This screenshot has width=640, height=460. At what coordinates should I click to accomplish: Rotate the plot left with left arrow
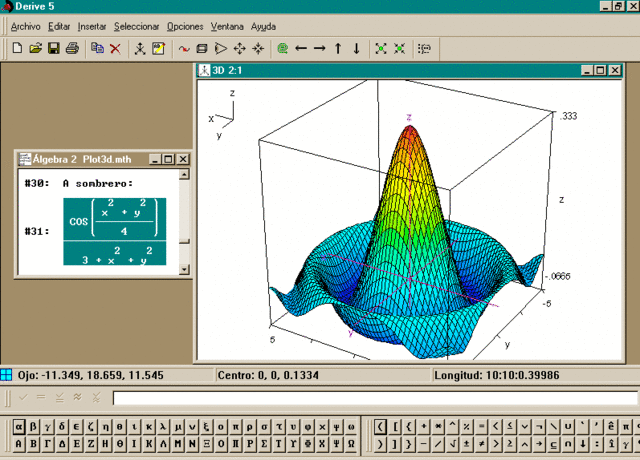click(x=301, y=49)
